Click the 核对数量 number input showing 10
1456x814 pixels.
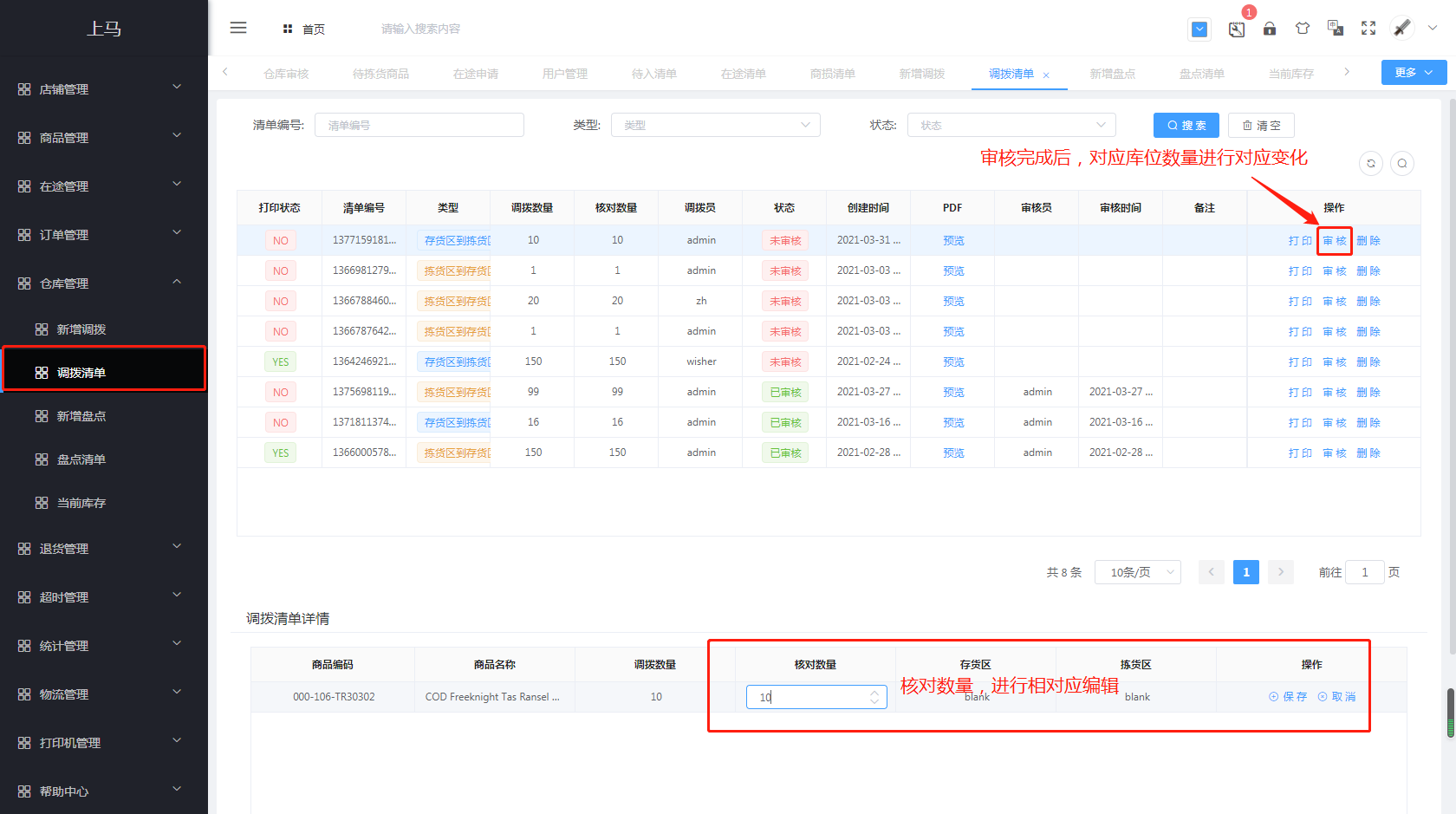816,697
